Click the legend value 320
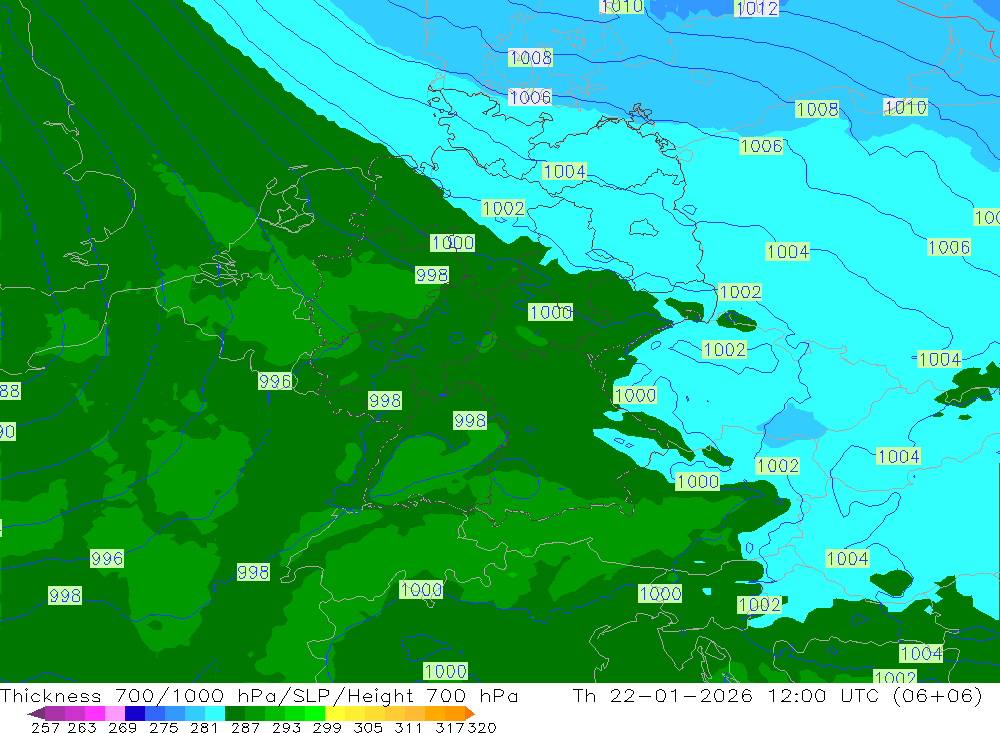1000x733 pixels. 482,728
